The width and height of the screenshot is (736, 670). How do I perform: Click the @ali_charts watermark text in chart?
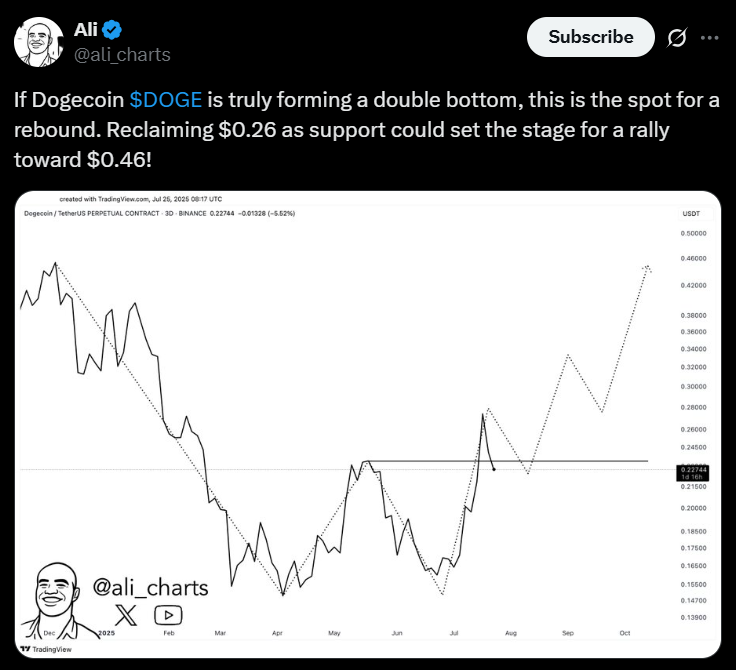click(x=150, y=587)
